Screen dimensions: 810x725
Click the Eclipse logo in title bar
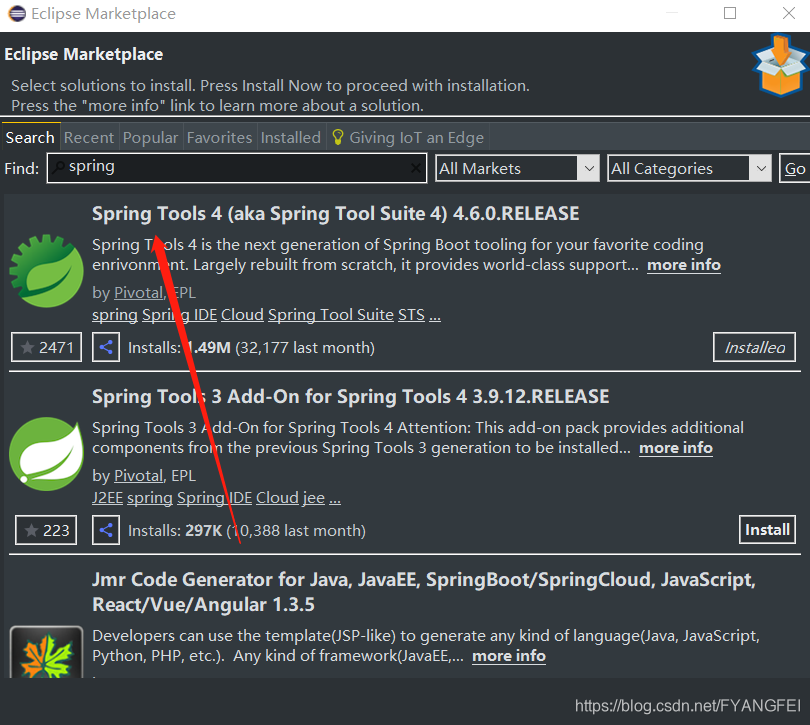pos(17,13)
